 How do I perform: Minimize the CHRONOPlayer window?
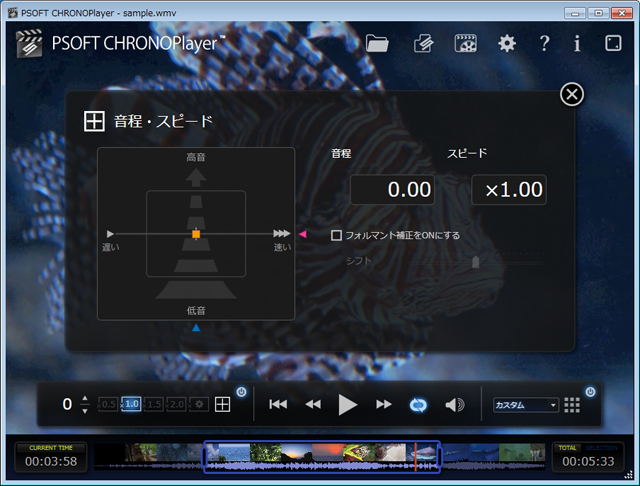575,13
